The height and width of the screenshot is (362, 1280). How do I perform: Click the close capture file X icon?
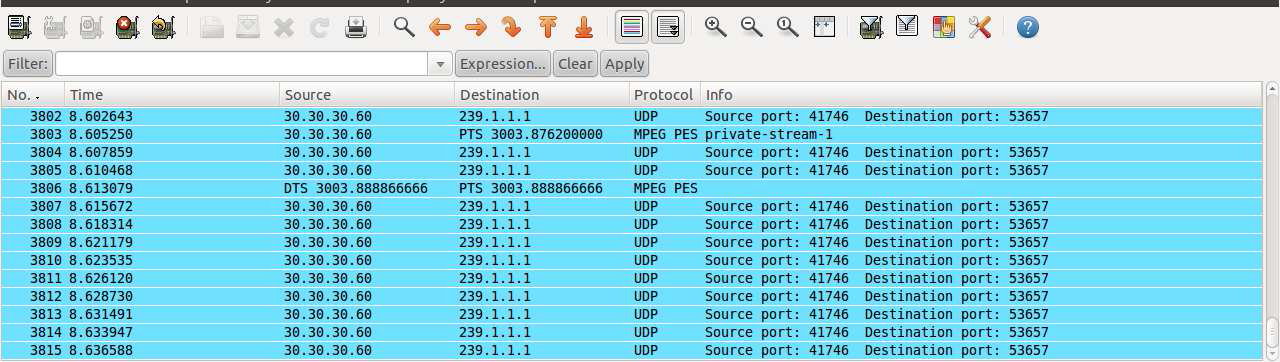[283, 27]
